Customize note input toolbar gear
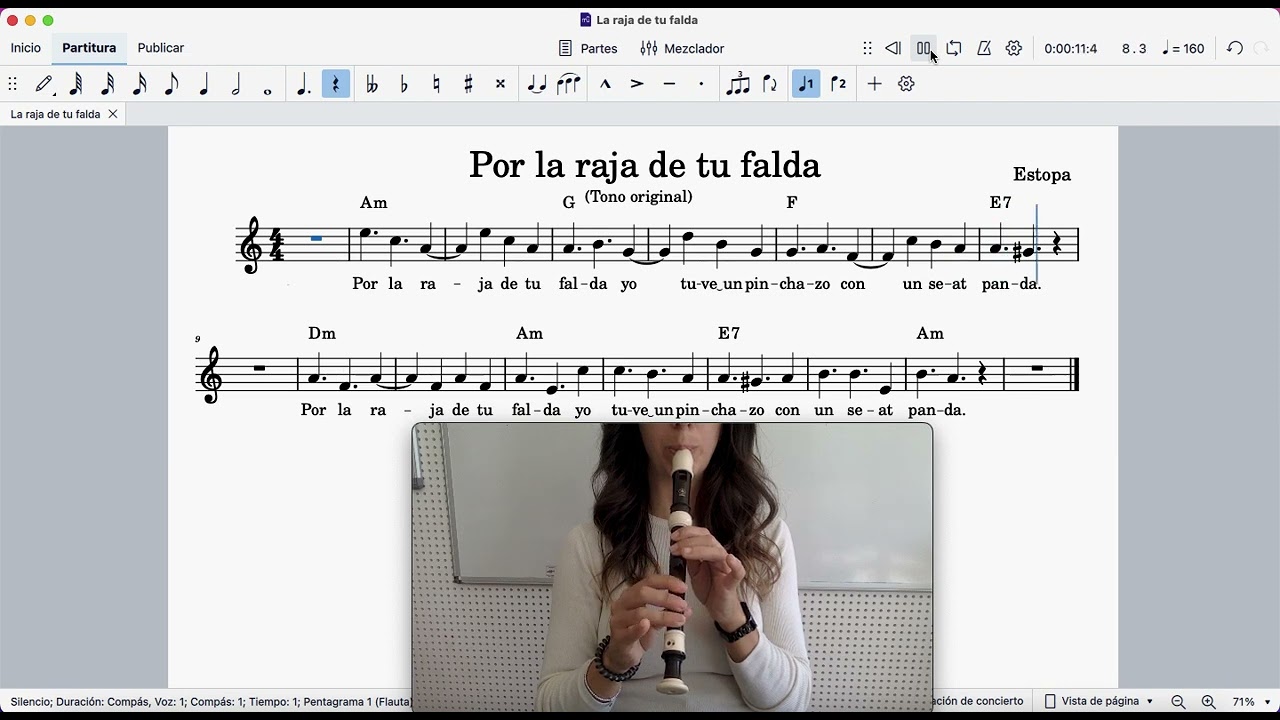This screenshot has height=720, width=1280. 906,85
